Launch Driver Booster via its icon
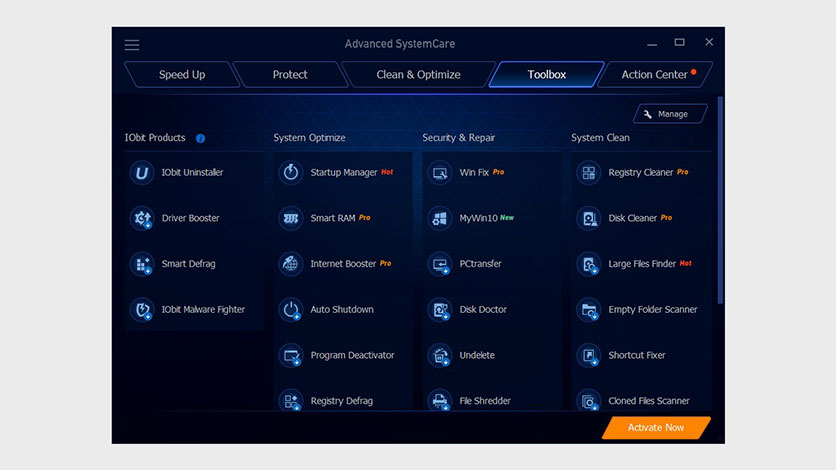This screenshot has width=836, height=470. [142, 219]
